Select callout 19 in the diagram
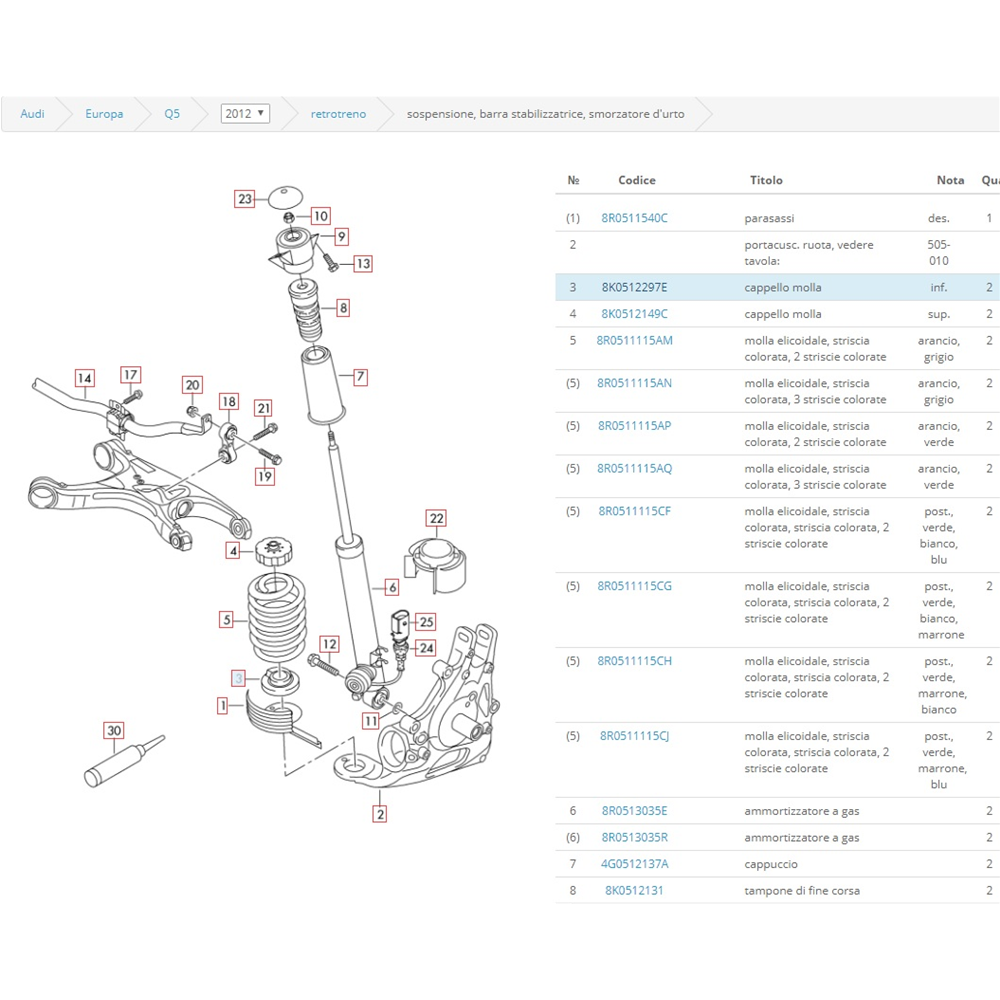The image size is (1000, 1000). point(265,476)
